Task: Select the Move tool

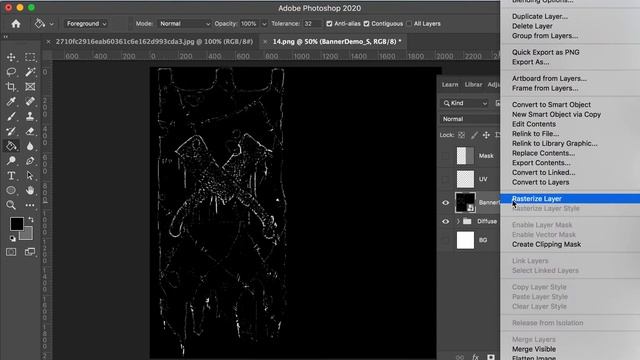Action: (11, 57)
